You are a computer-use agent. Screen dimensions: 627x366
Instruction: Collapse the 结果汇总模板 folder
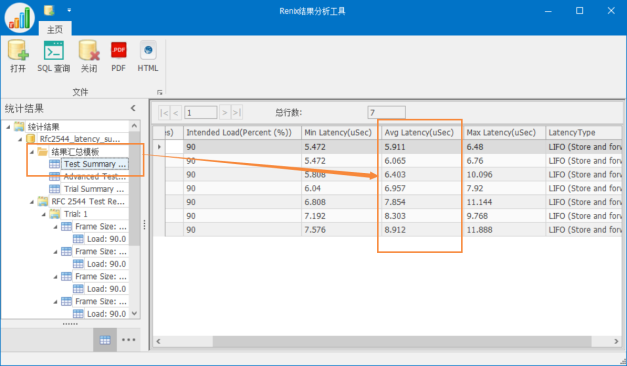32,152
